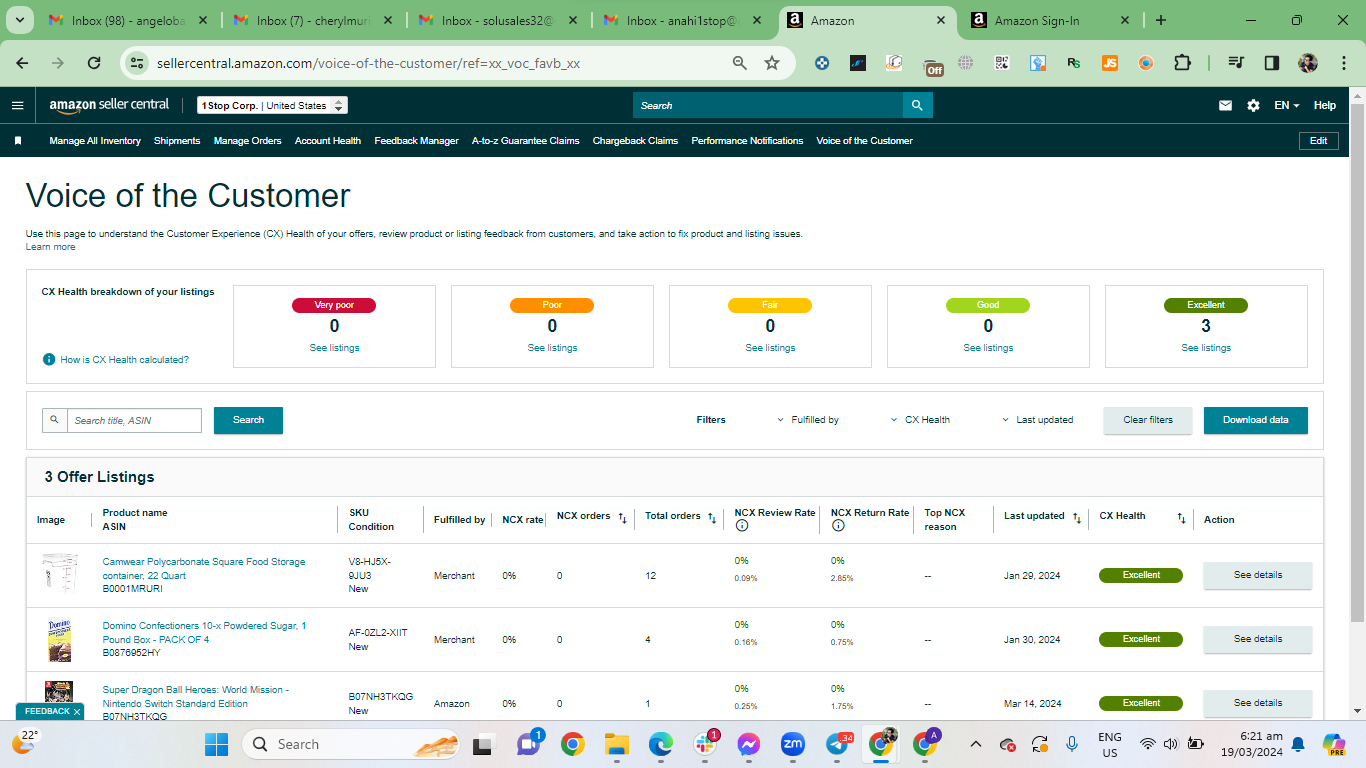
Task: Open the EN language dropdown
Action: [1286, 105]
